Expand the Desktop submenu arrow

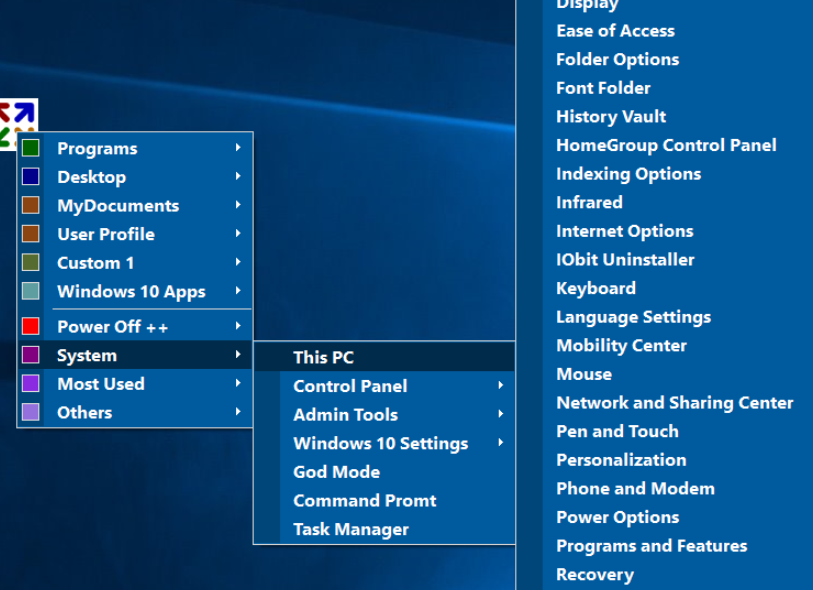238,176
